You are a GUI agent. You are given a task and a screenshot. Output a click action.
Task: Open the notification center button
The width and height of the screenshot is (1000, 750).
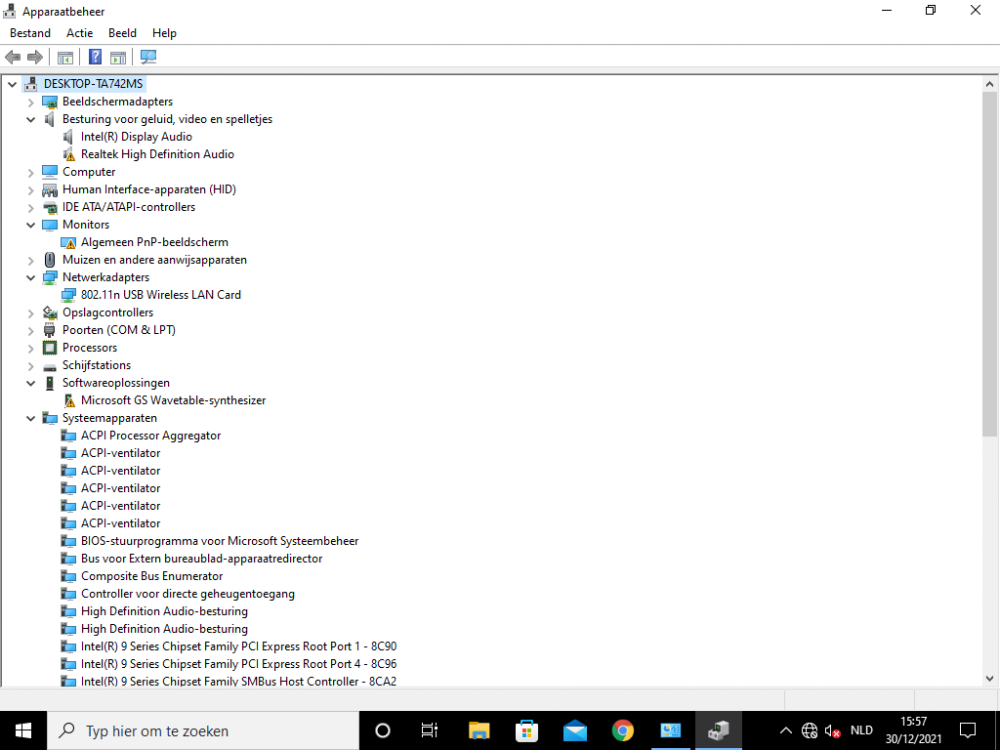click(x=967, y=730)
